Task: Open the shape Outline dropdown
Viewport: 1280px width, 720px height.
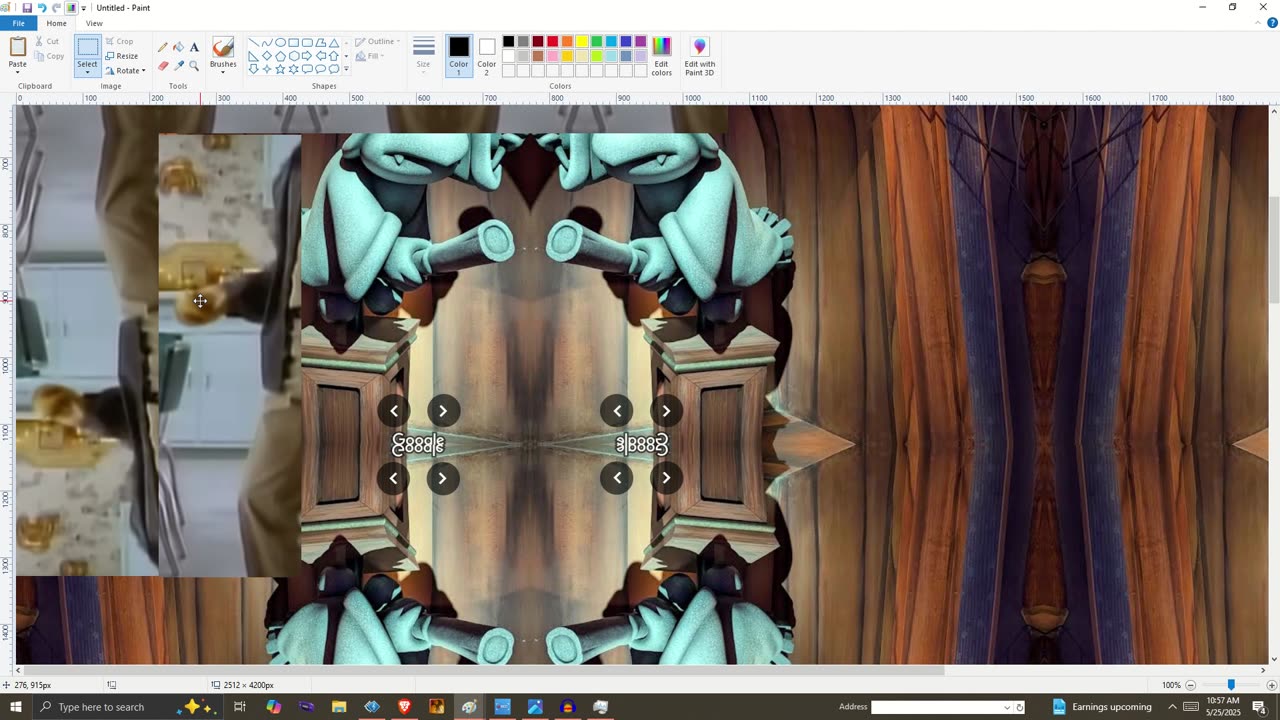Action: pos(377,42)
